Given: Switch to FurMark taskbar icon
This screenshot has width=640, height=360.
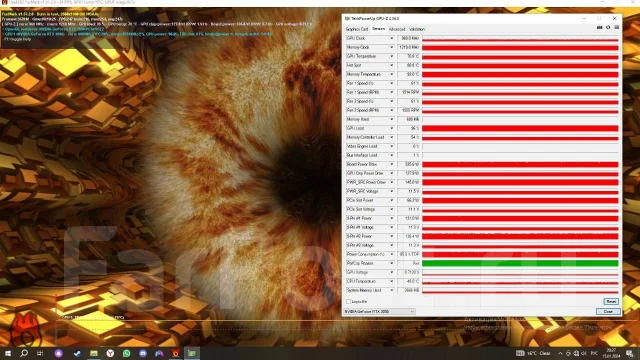Looking at the screenshot, I should (176, 353).
